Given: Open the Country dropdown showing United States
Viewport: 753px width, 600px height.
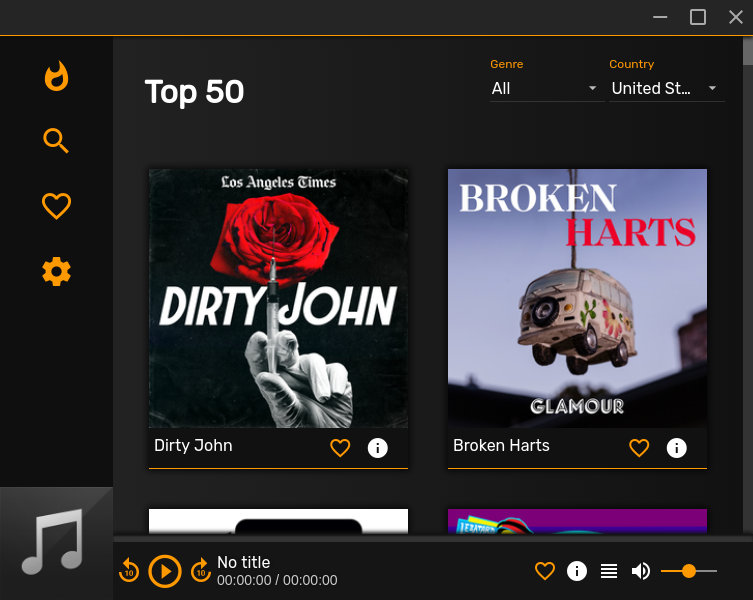Looking at the screenshot, I should point(665,88).
